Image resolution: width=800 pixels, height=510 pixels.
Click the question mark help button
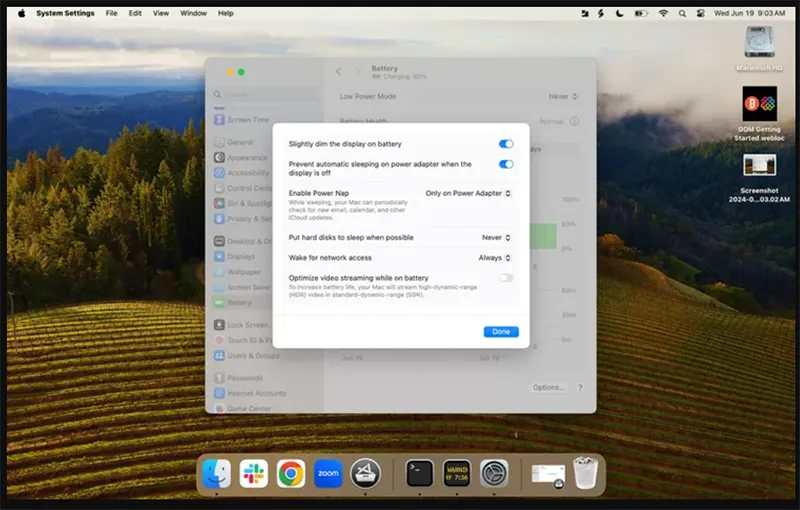click(x=580, y=388)
